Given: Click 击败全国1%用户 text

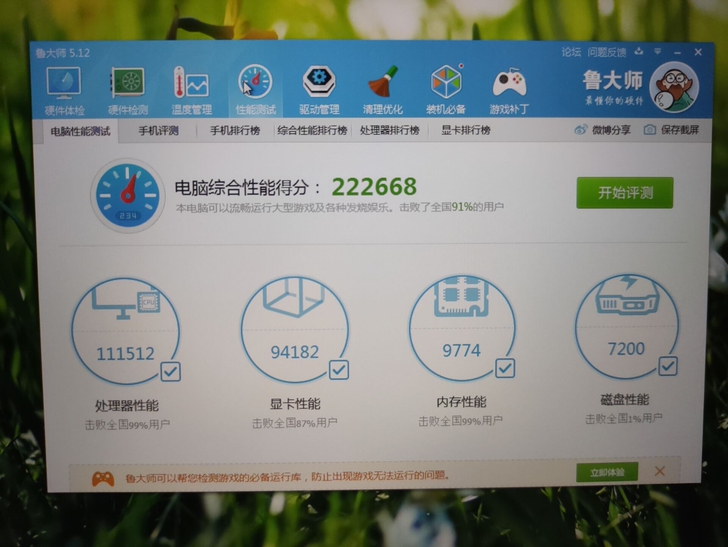Looking at the screenshot, I should [624, 418].
